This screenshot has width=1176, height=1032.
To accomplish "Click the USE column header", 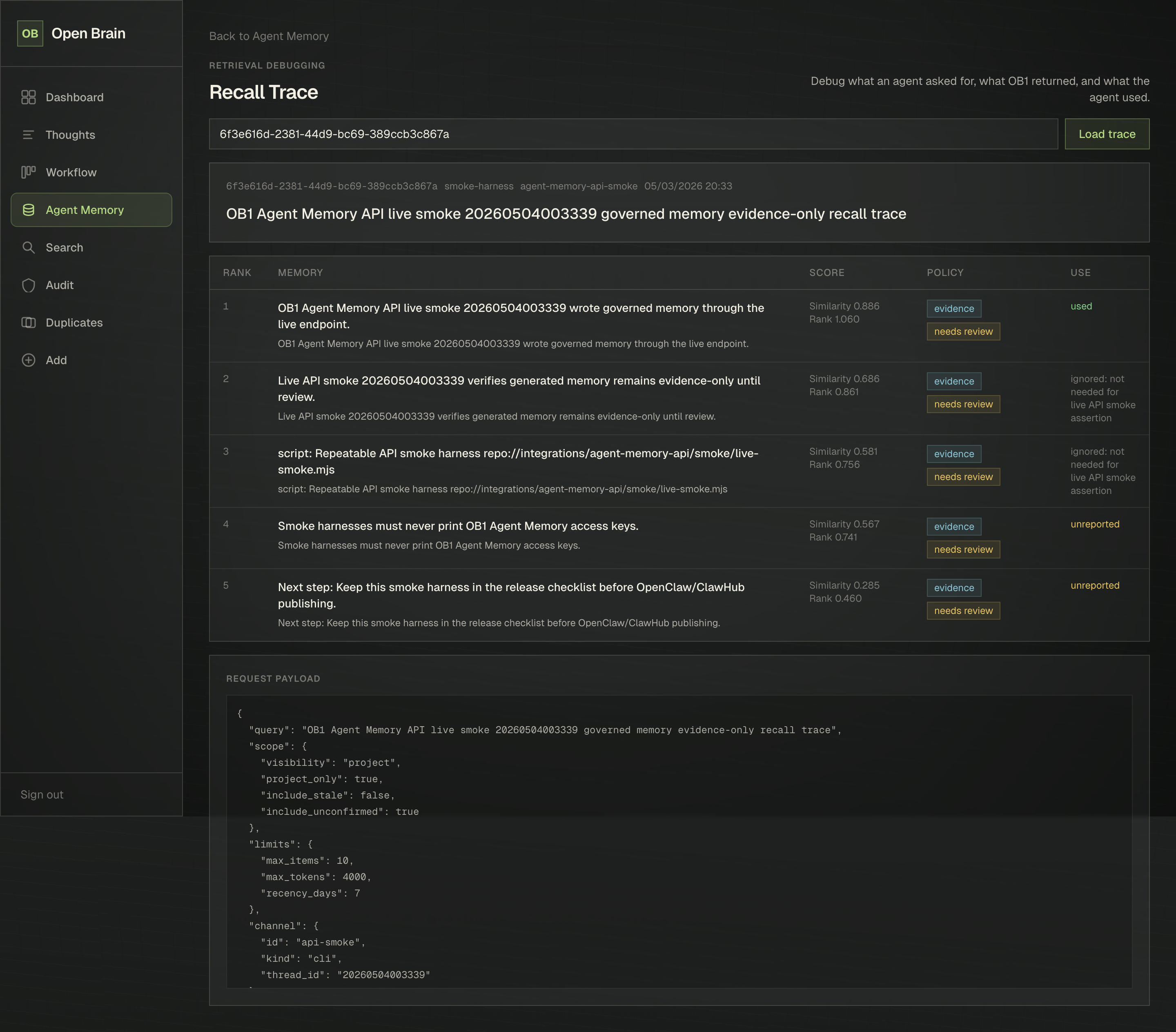I will [x=1080, y=273].
